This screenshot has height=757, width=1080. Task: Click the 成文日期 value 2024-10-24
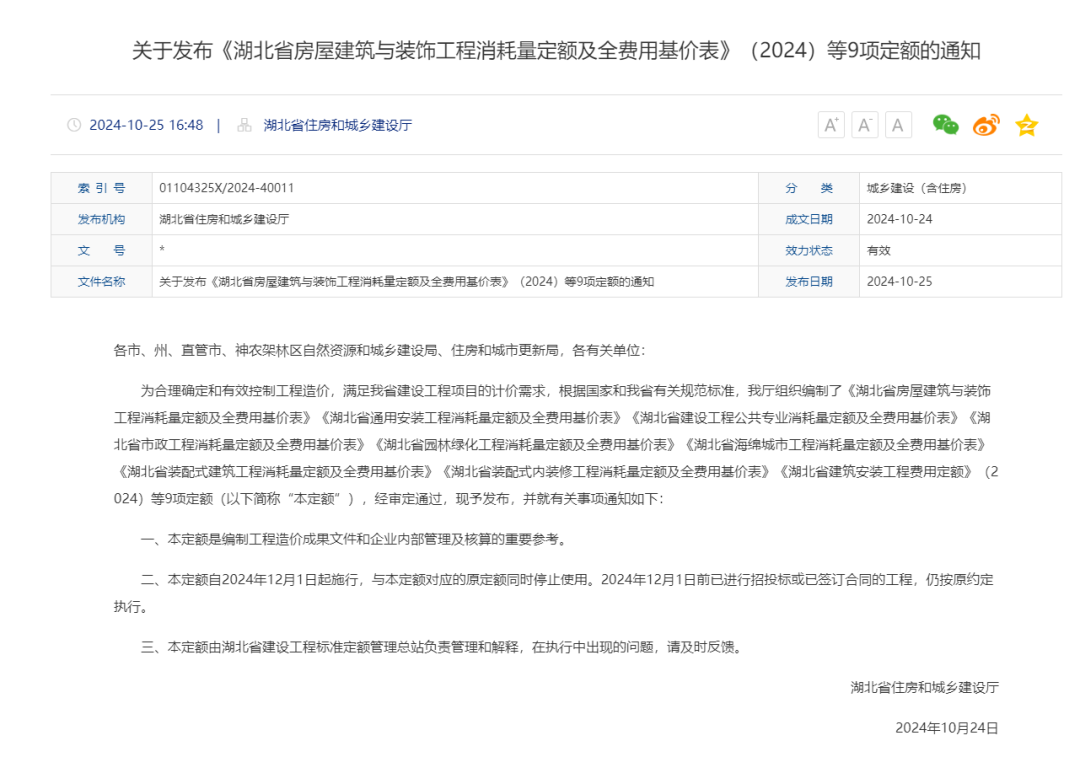tap(899, 219)
